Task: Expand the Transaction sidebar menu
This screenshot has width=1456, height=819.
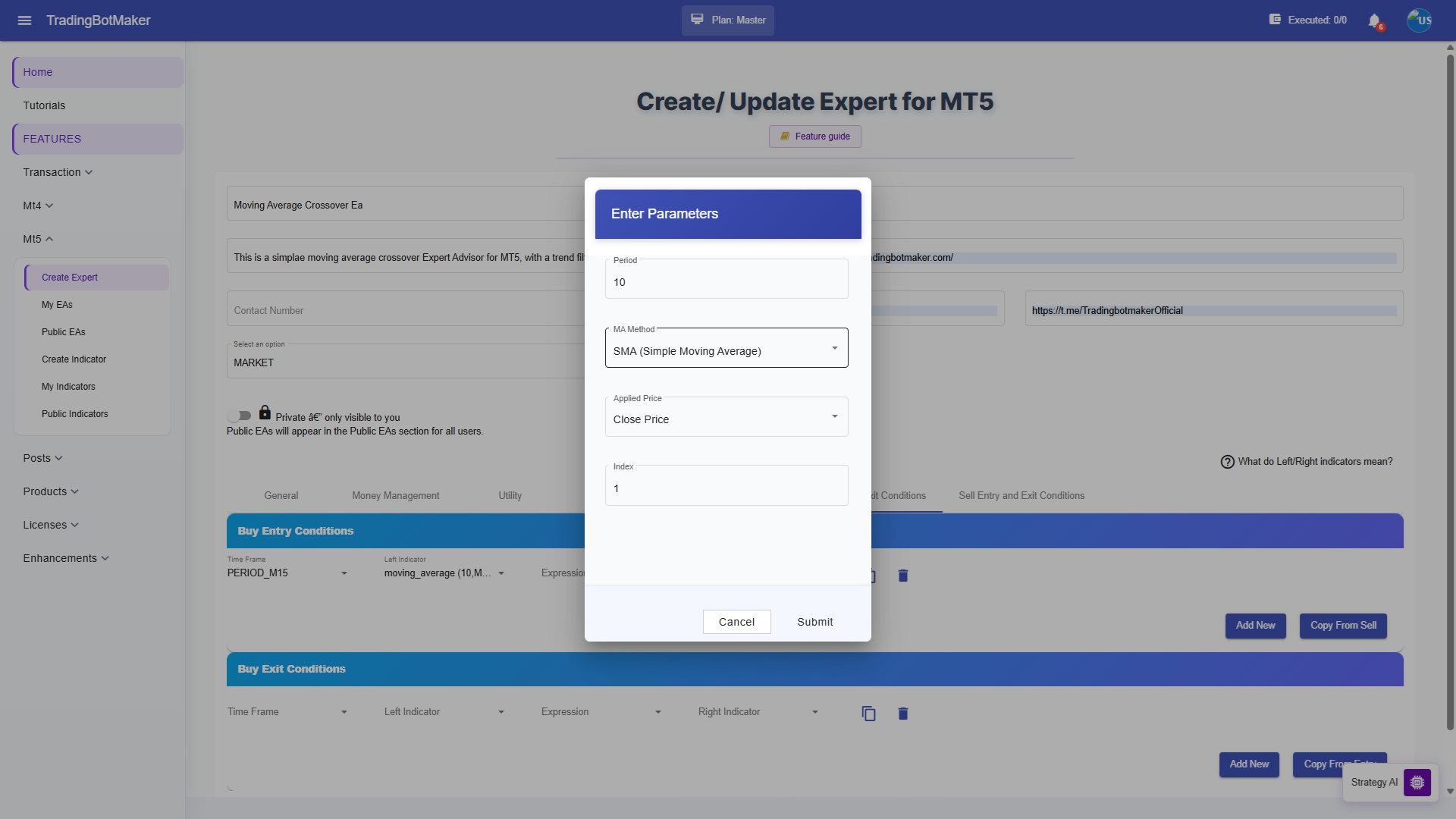Action: [x=58, y=172]
